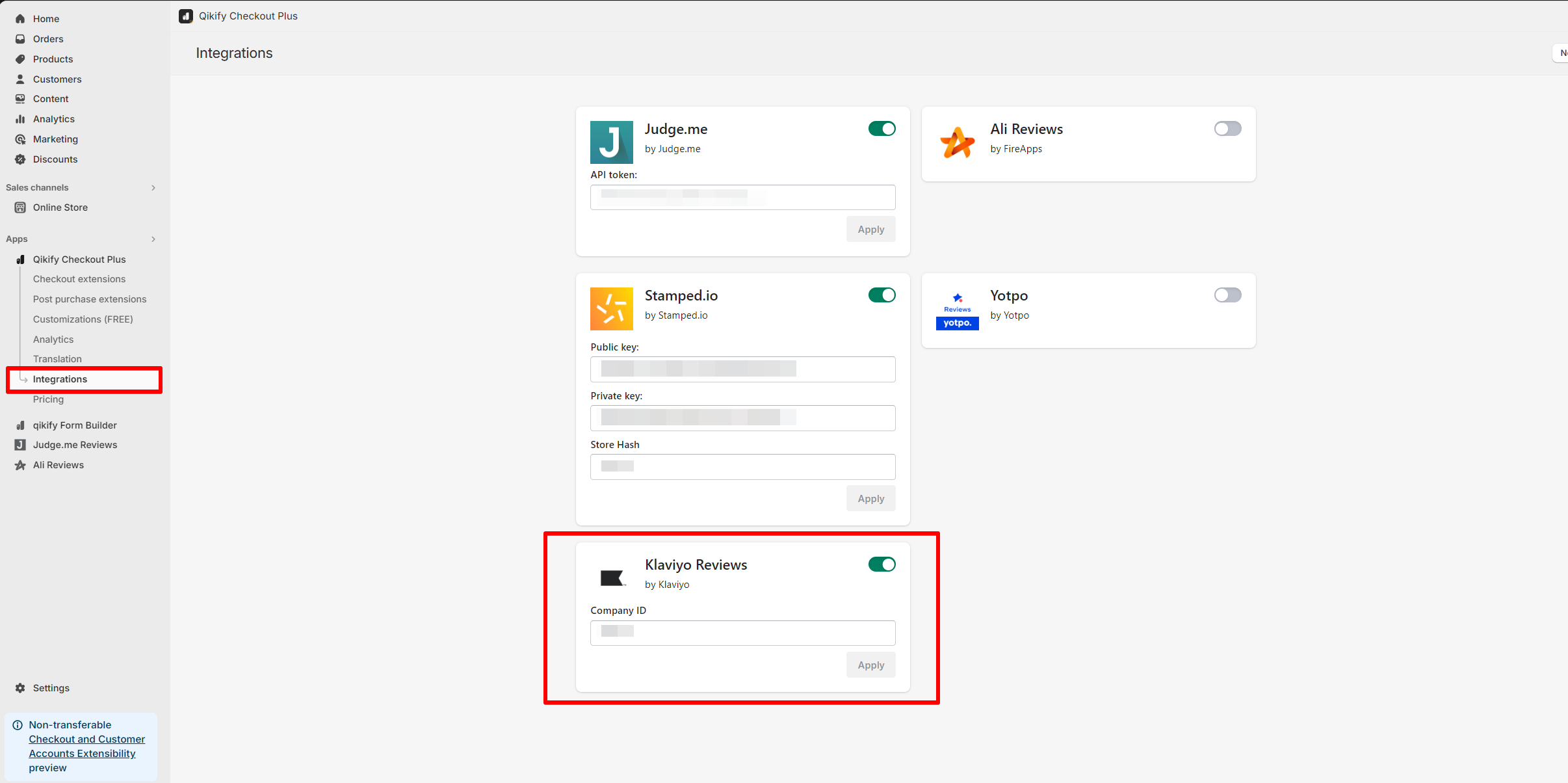Click the Settings gear icon
This screenshot has height=783, width=1568.
coord(20,688)
